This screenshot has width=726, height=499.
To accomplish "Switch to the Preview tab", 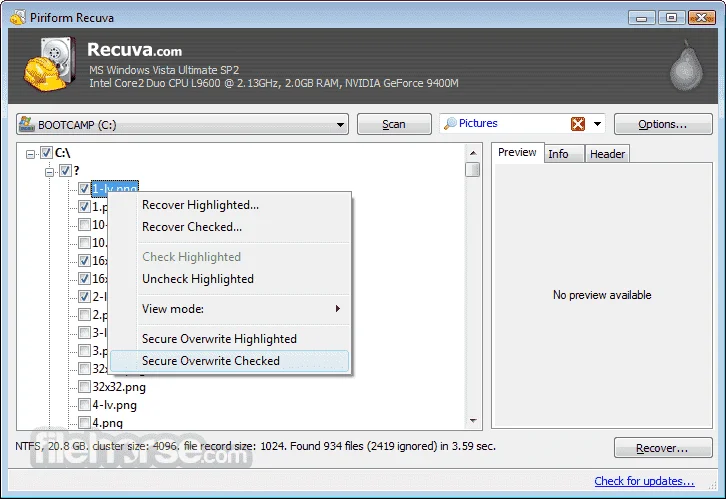I will [517, 152].
